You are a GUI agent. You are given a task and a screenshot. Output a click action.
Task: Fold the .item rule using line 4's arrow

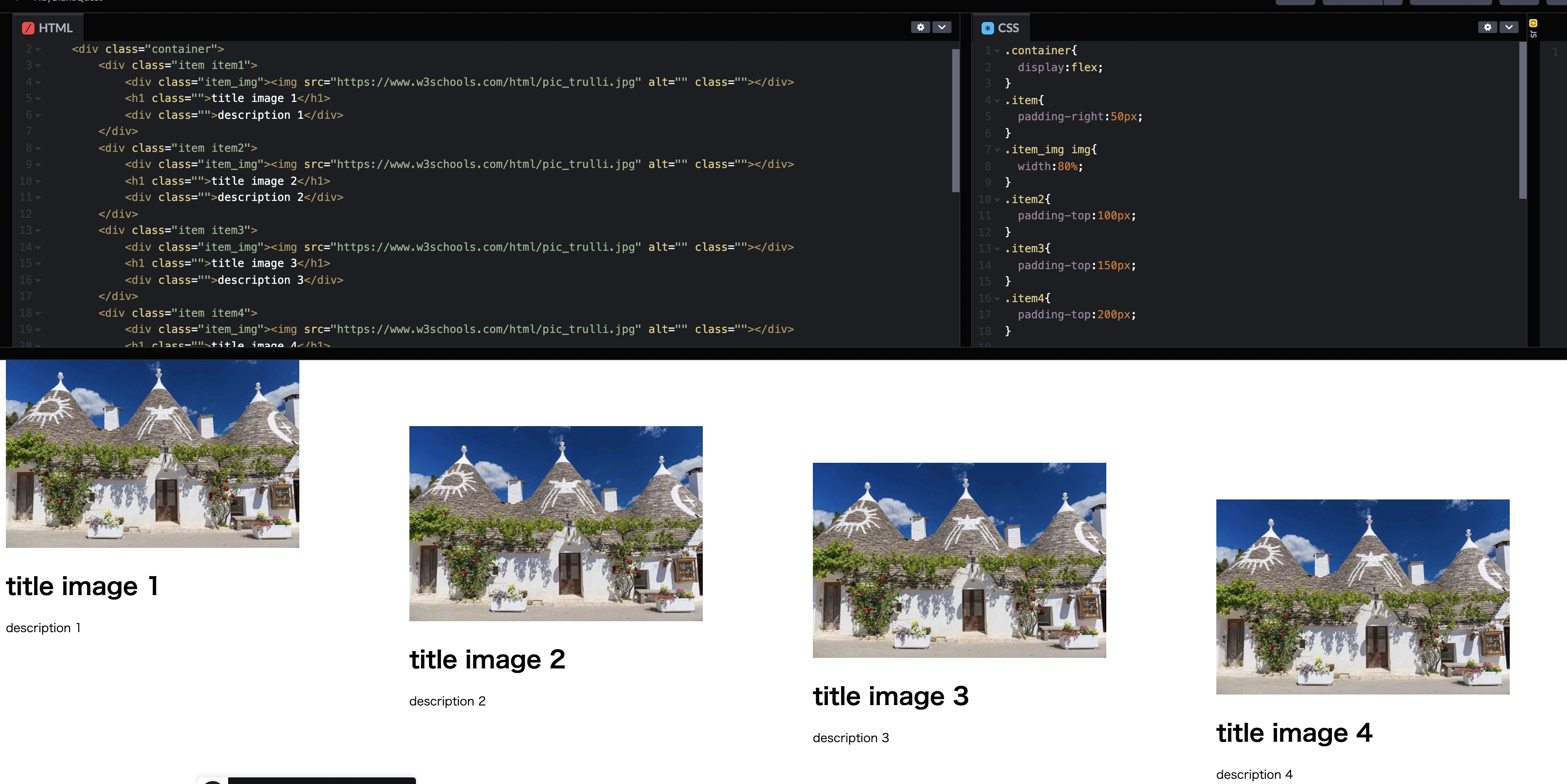pyautogui.click(x=998, y=100)
